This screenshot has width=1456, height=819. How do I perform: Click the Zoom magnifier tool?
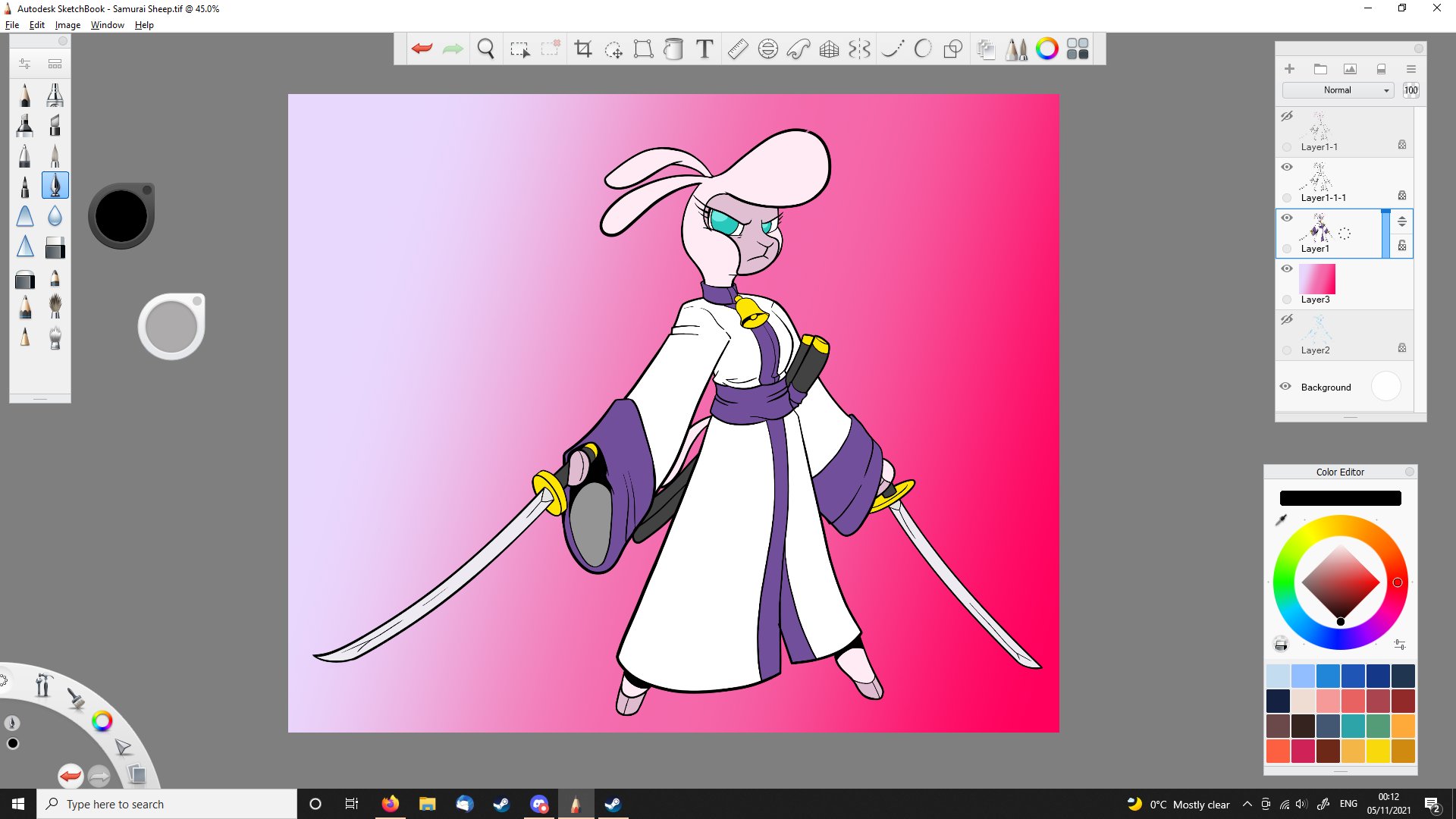tap(485, 49)
